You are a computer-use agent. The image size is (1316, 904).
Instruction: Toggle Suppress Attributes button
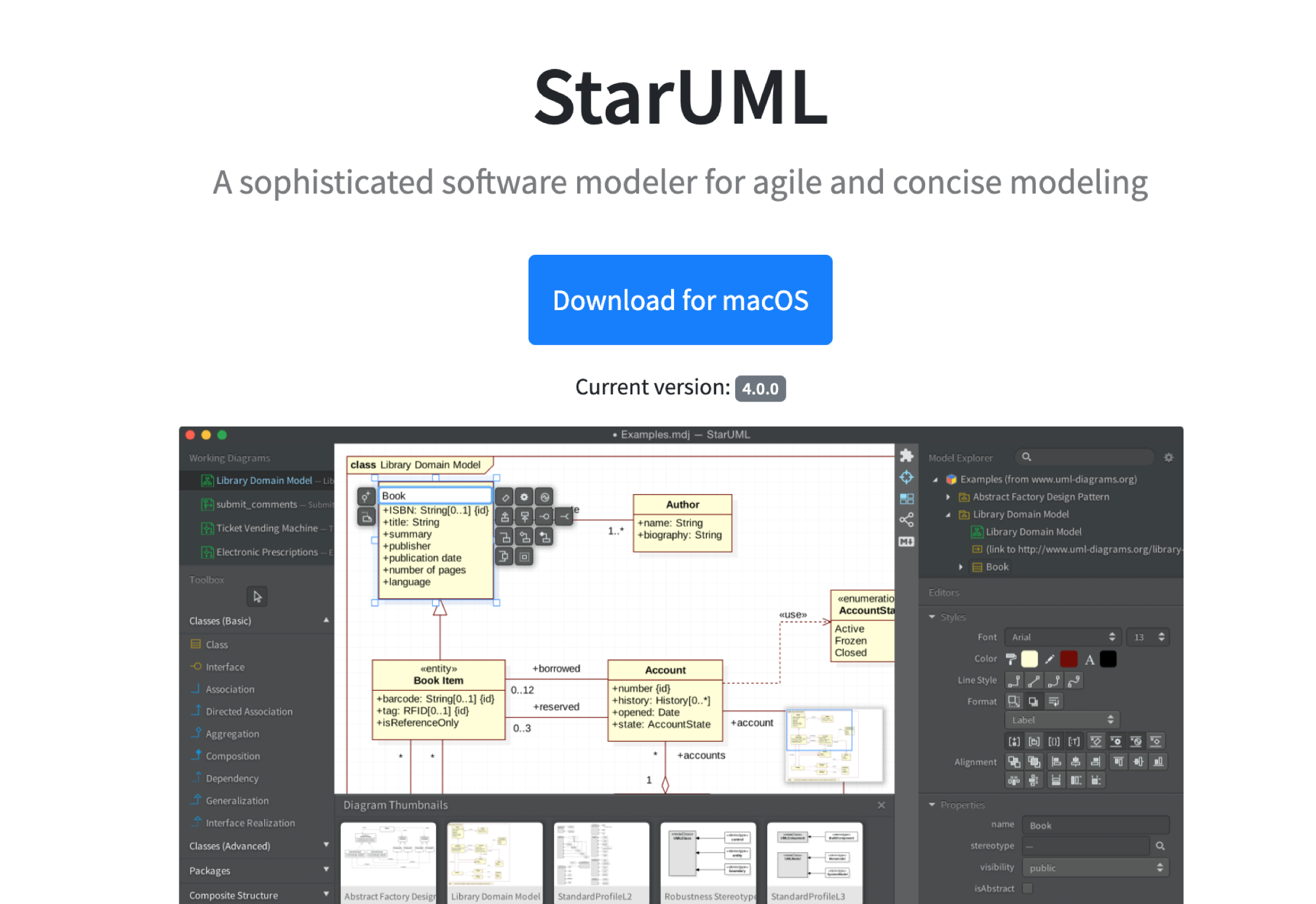tap(1096, 741)
